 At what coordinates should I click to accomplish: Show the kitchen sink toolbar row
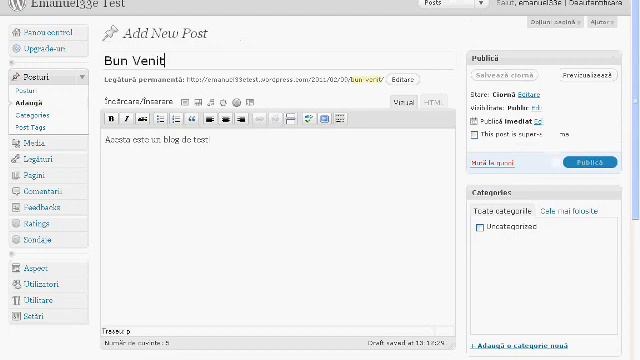tap(340, 119)
